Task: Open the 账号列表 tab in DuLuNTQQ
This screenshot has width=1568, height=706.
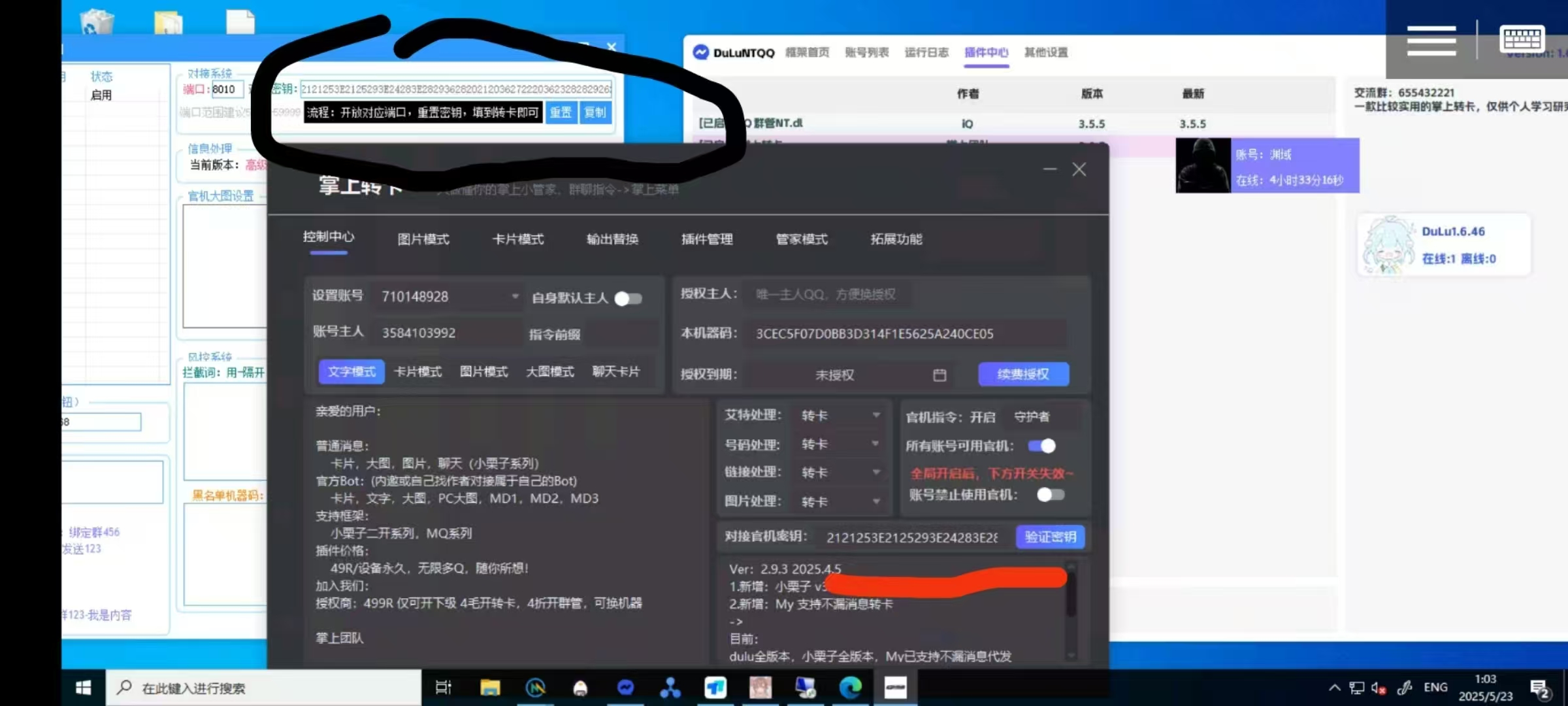Action: [x=866, y=52]
